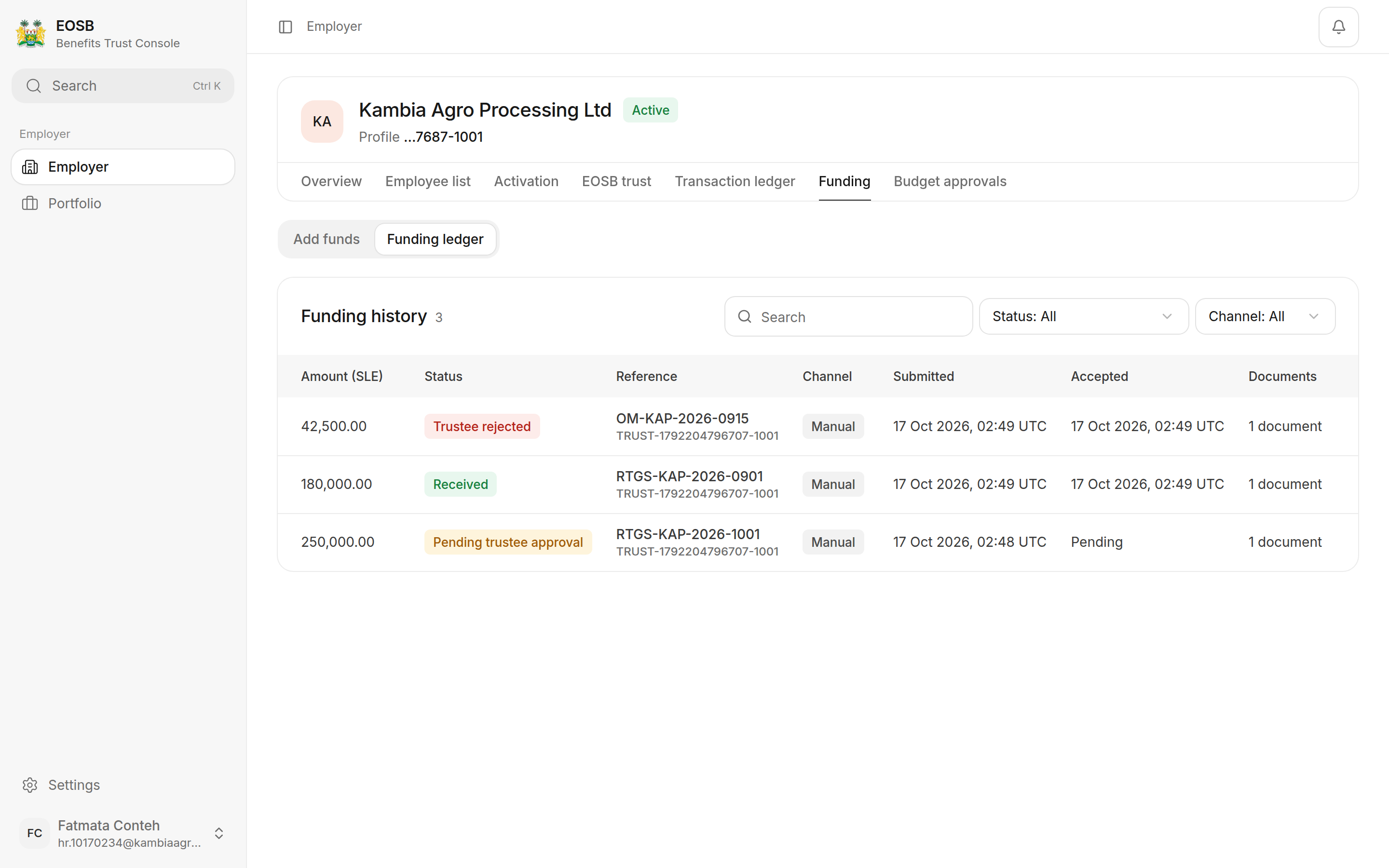Click the Manual badge in the 250,000.00 row
The height and width of the screenshot is (868, 1389).
coord(832,542)
